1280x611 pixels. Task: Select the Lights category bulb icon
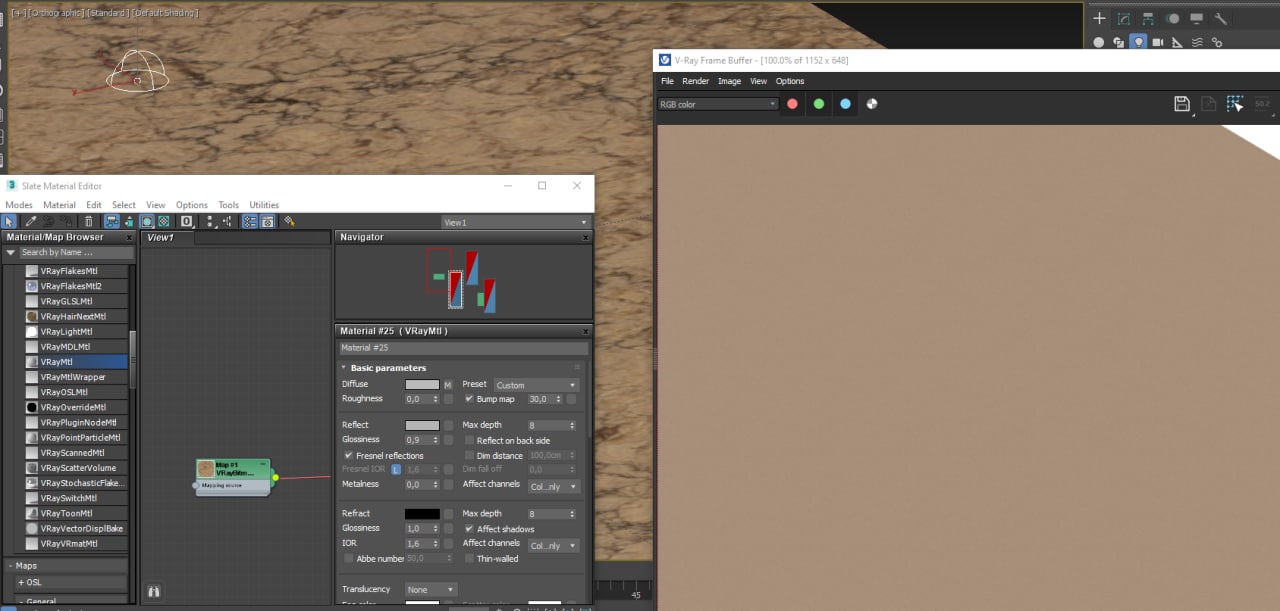pyautogui.click(x=1138, y=42)
